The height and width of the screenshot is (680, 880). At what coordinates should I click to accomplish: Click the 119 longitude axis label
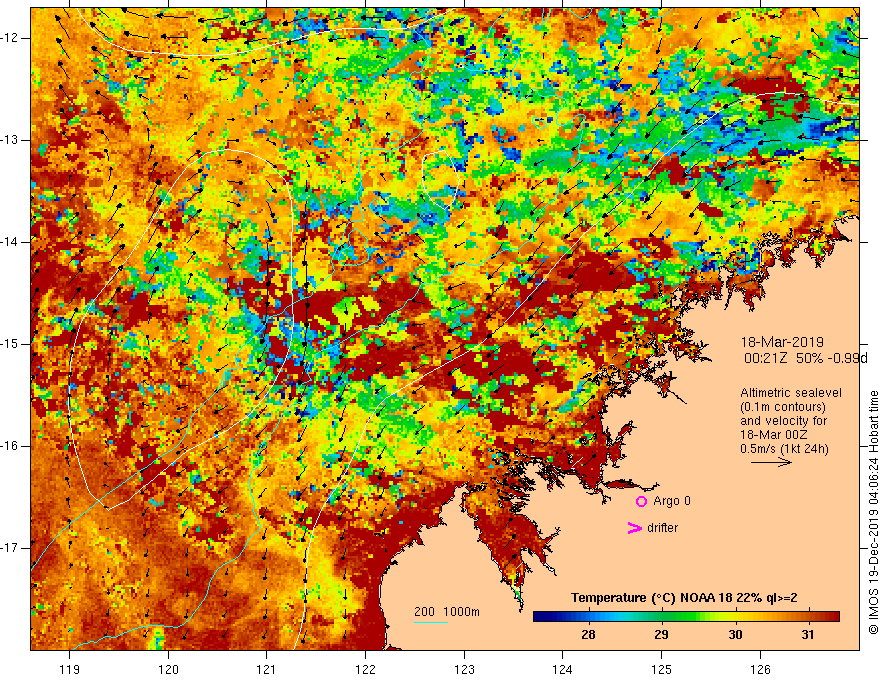[x=70, y=669]
